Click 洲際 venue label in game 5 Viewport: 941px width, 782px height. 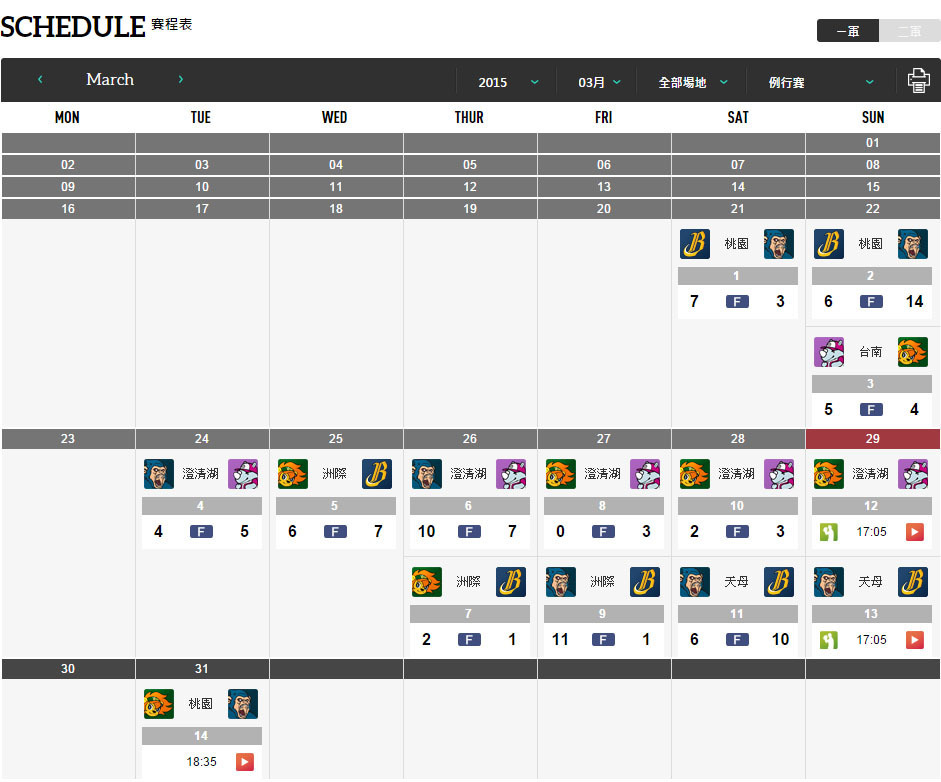pyautogui.click(x=334, y=474)
